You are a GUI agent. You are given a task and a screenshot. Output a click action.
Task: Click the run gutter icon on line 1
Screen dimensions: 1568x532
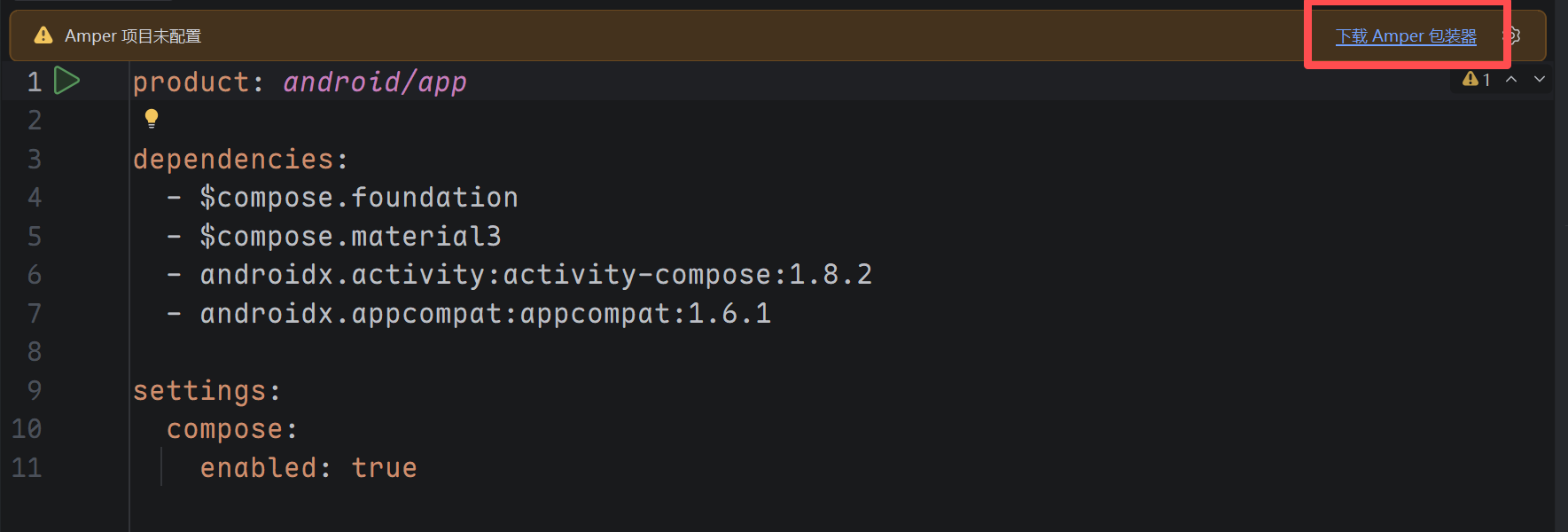(66, 81)
